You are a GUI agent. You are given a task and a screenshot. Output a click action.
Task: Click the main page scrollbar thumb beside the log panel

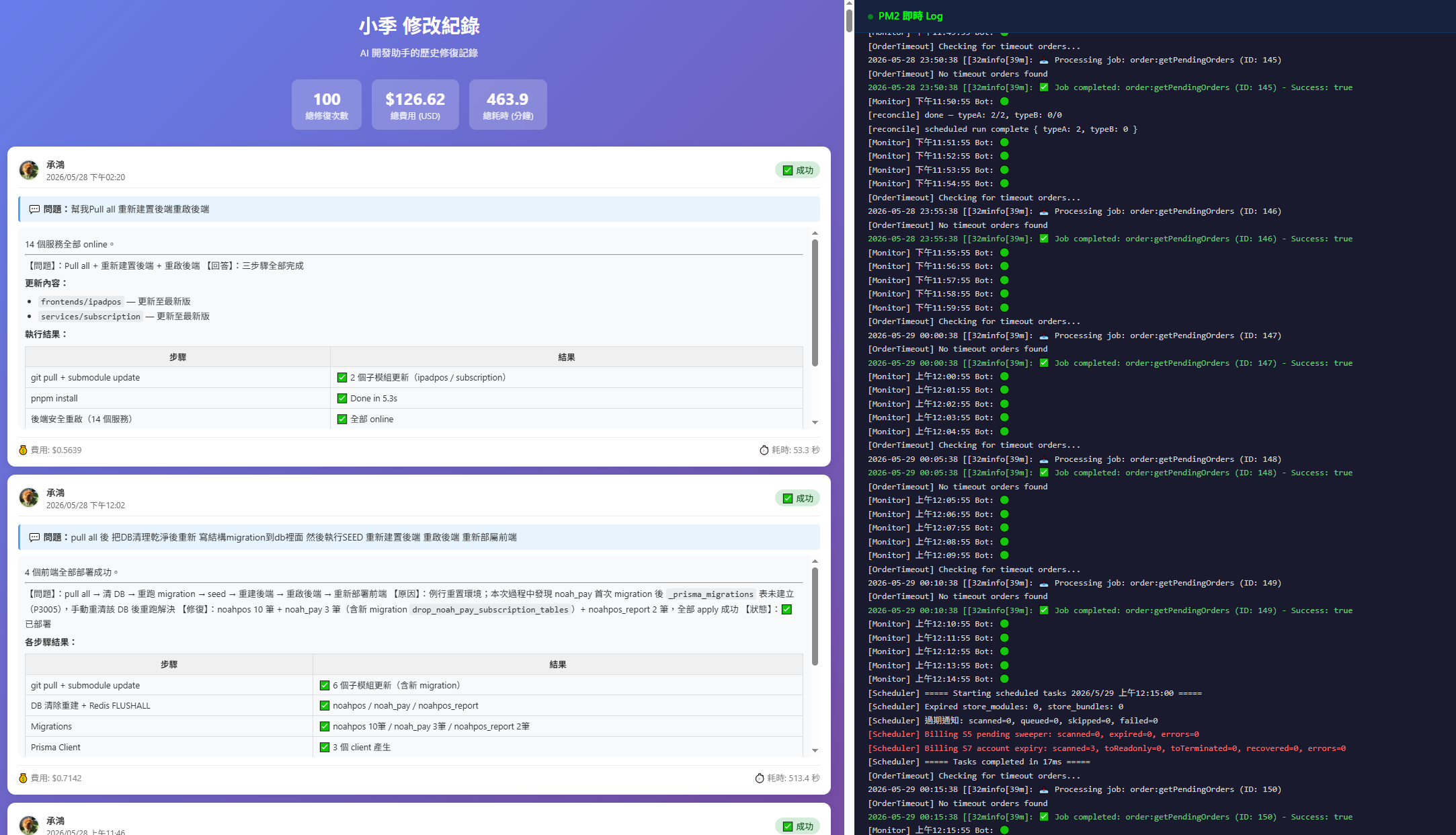click(849, 20)
